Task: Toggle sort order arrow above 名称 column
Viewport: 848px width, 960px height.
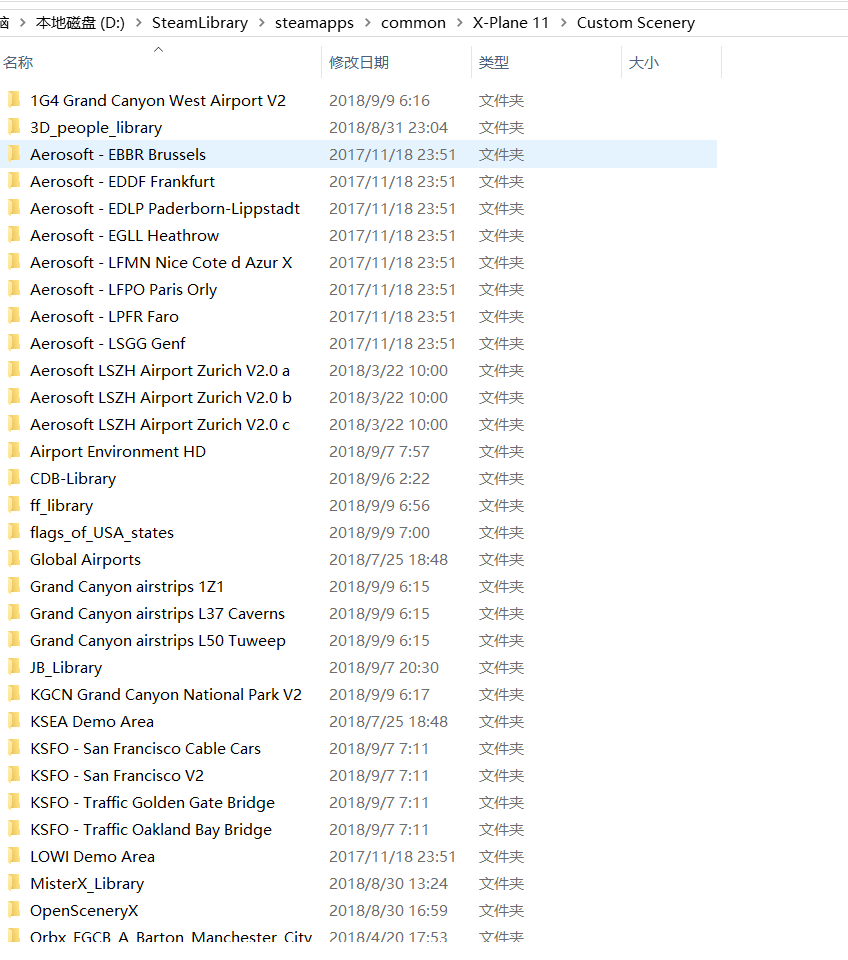Action: 159,49
